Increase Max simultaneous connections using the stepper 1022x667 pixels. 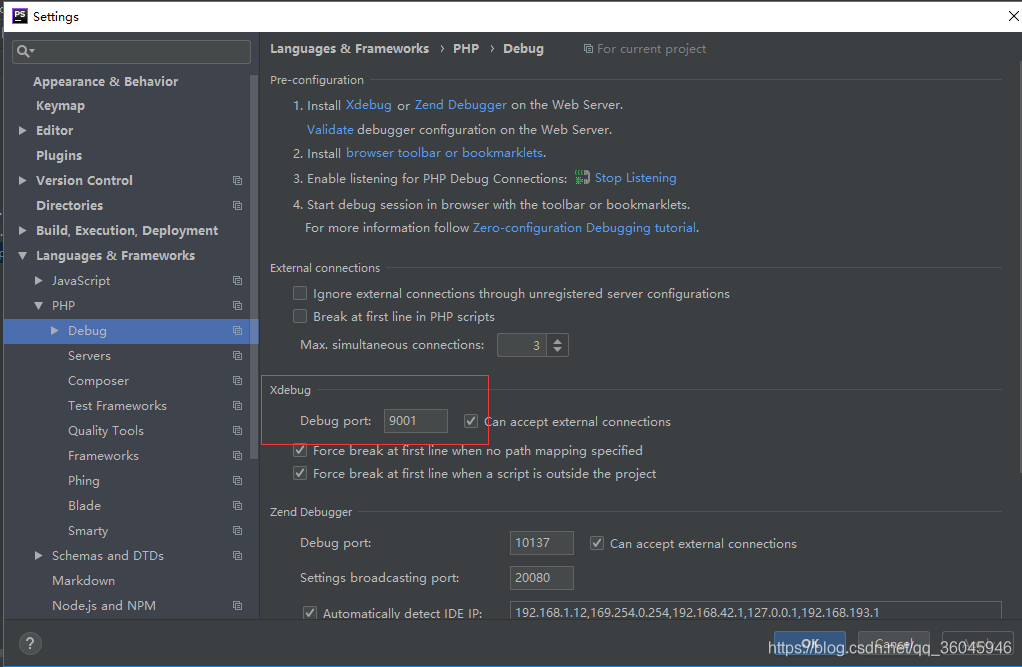coord(557,340)
